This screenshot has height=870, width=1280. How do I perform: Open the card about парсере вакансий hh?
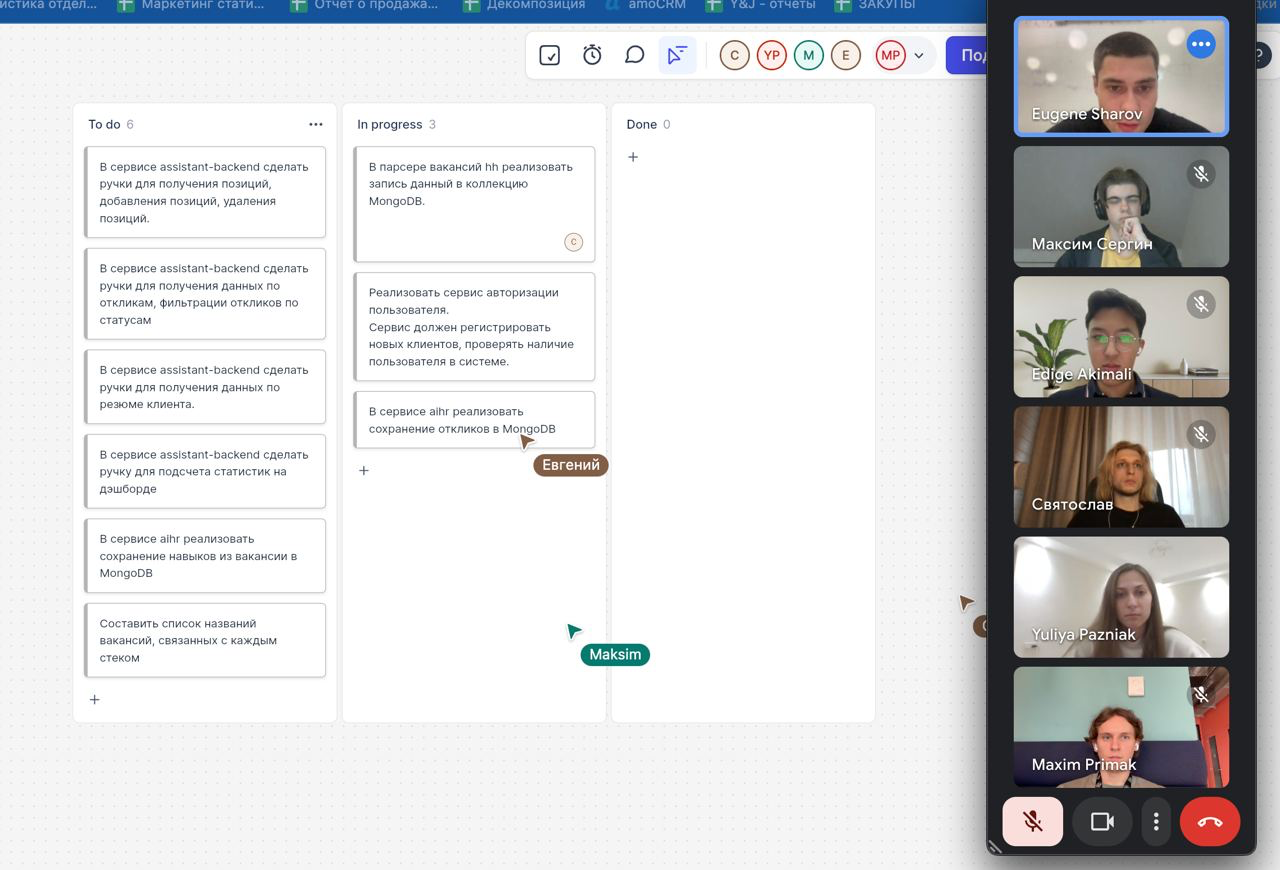tap(474, 204)
